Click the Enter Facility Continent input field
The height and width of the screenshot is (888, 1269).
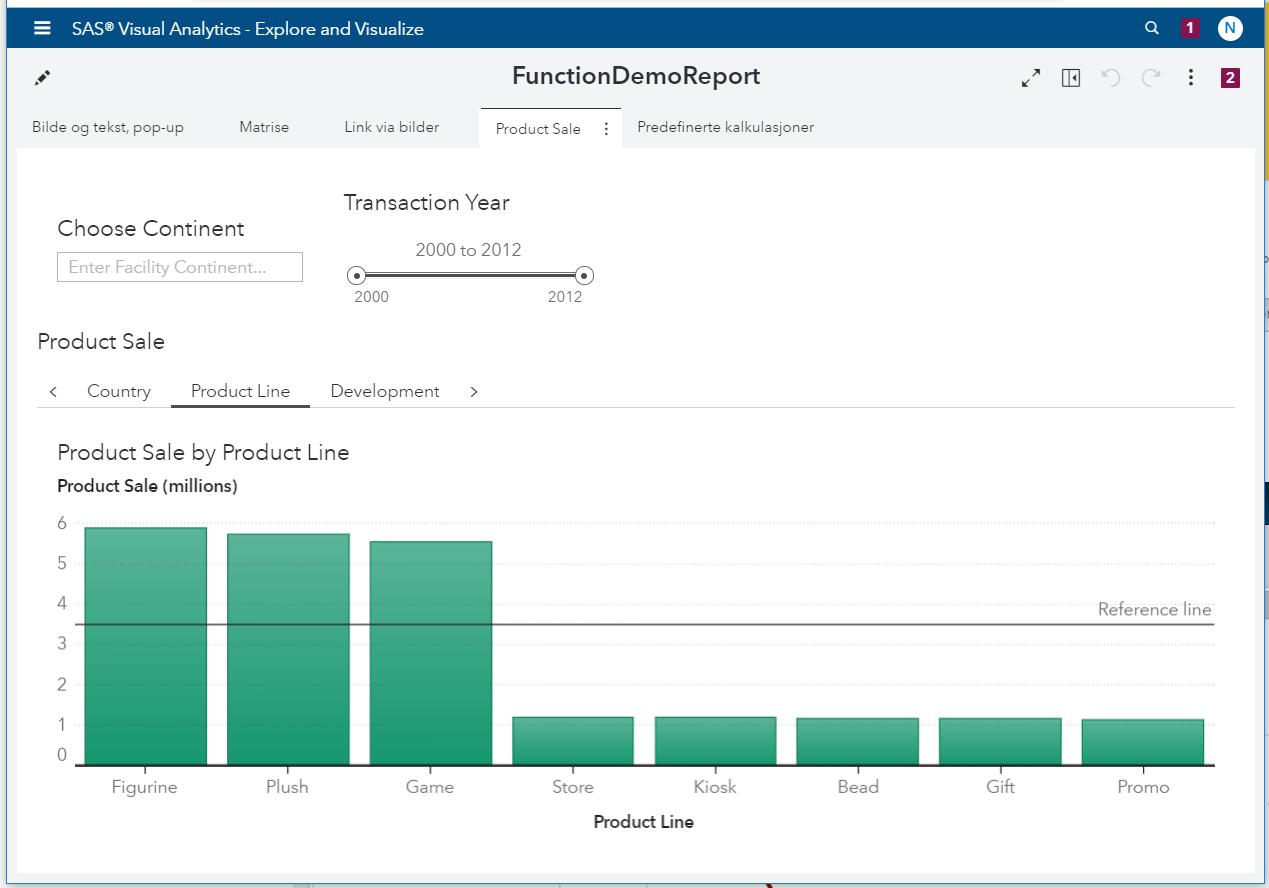179,267
